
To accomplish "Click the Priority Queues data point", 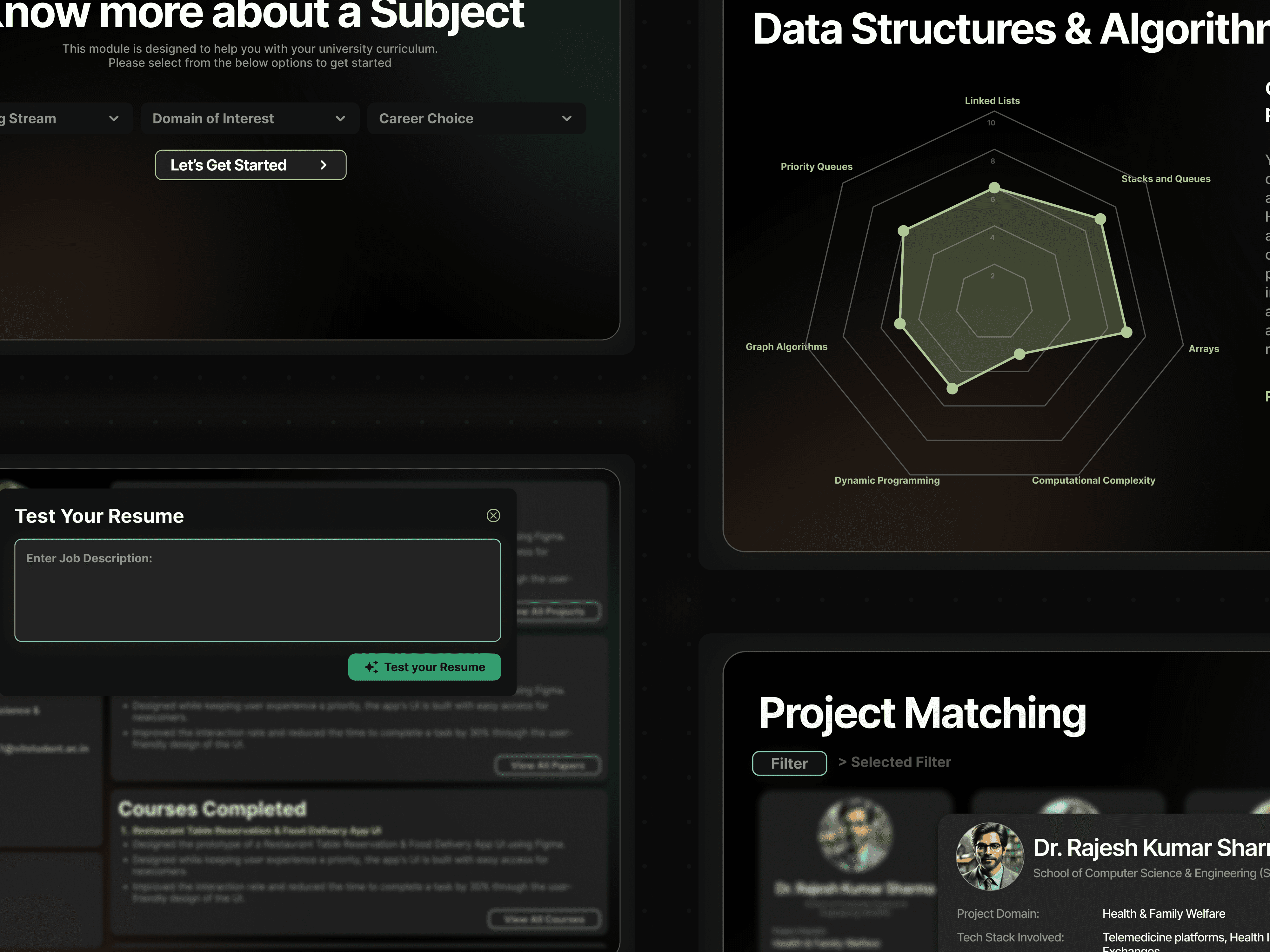I will (x=903, y=231).
